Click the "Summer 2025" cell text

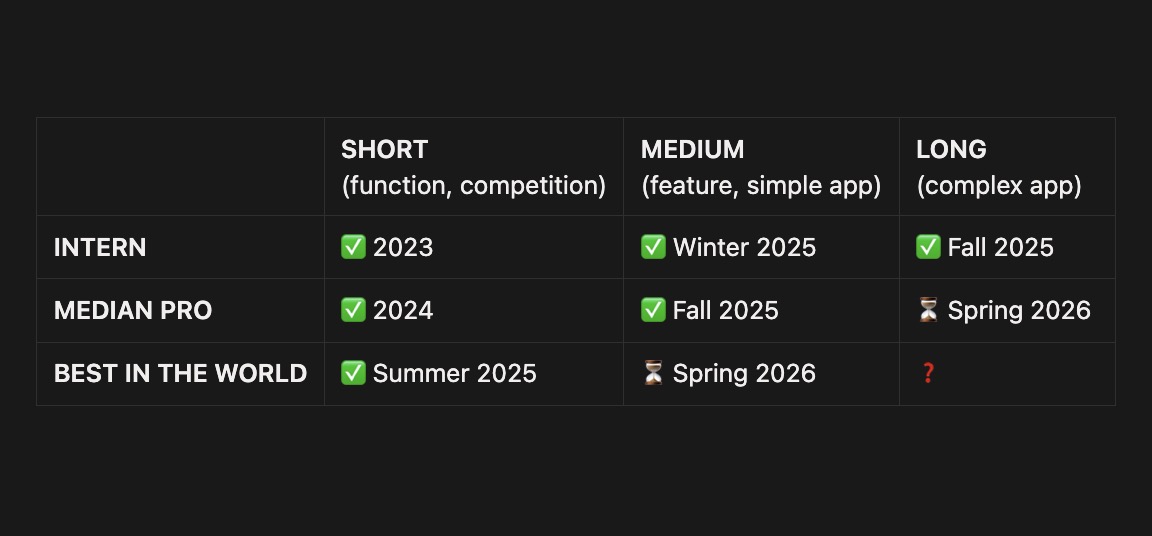pos(454,374)
